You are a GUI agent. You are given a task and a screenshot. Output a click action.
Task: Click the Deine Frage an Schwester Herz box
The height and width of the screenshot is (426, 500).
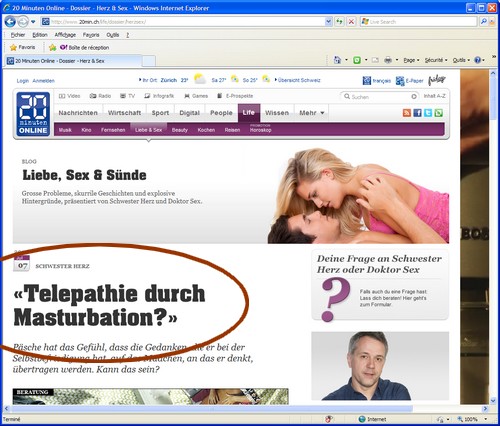pyautogui.click(x=380, y=285)
